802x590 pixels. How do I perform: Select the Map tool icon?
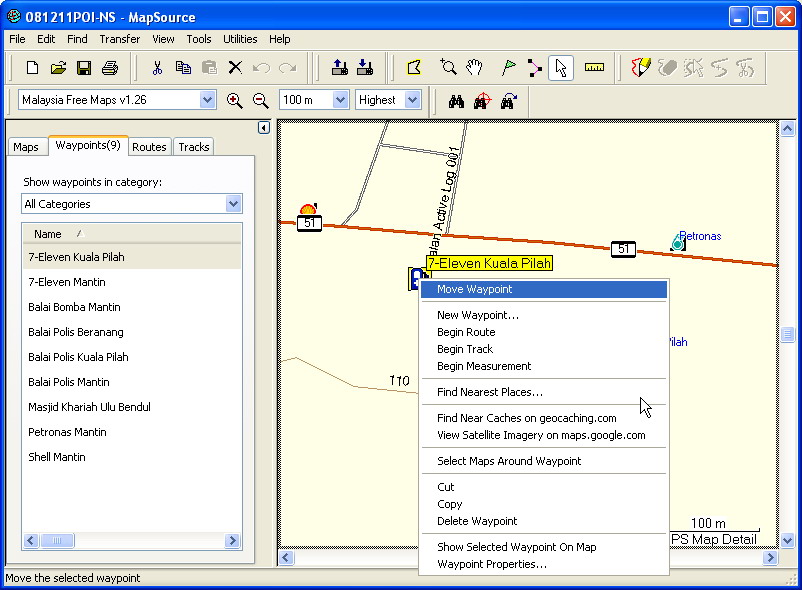coord(414,67)
